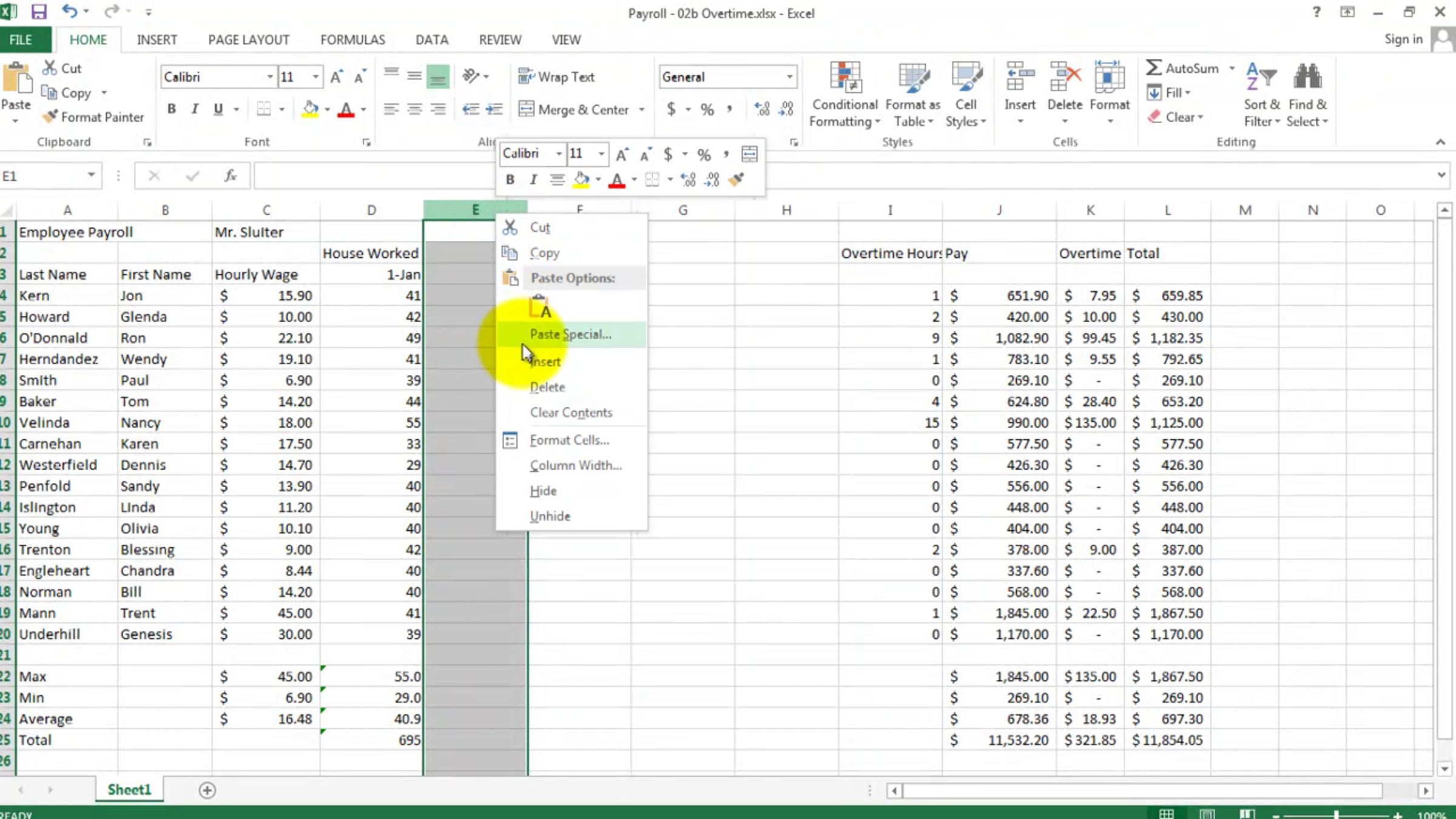Select the Sheet1 tab

pyautogui.click(x=129, y=789)
